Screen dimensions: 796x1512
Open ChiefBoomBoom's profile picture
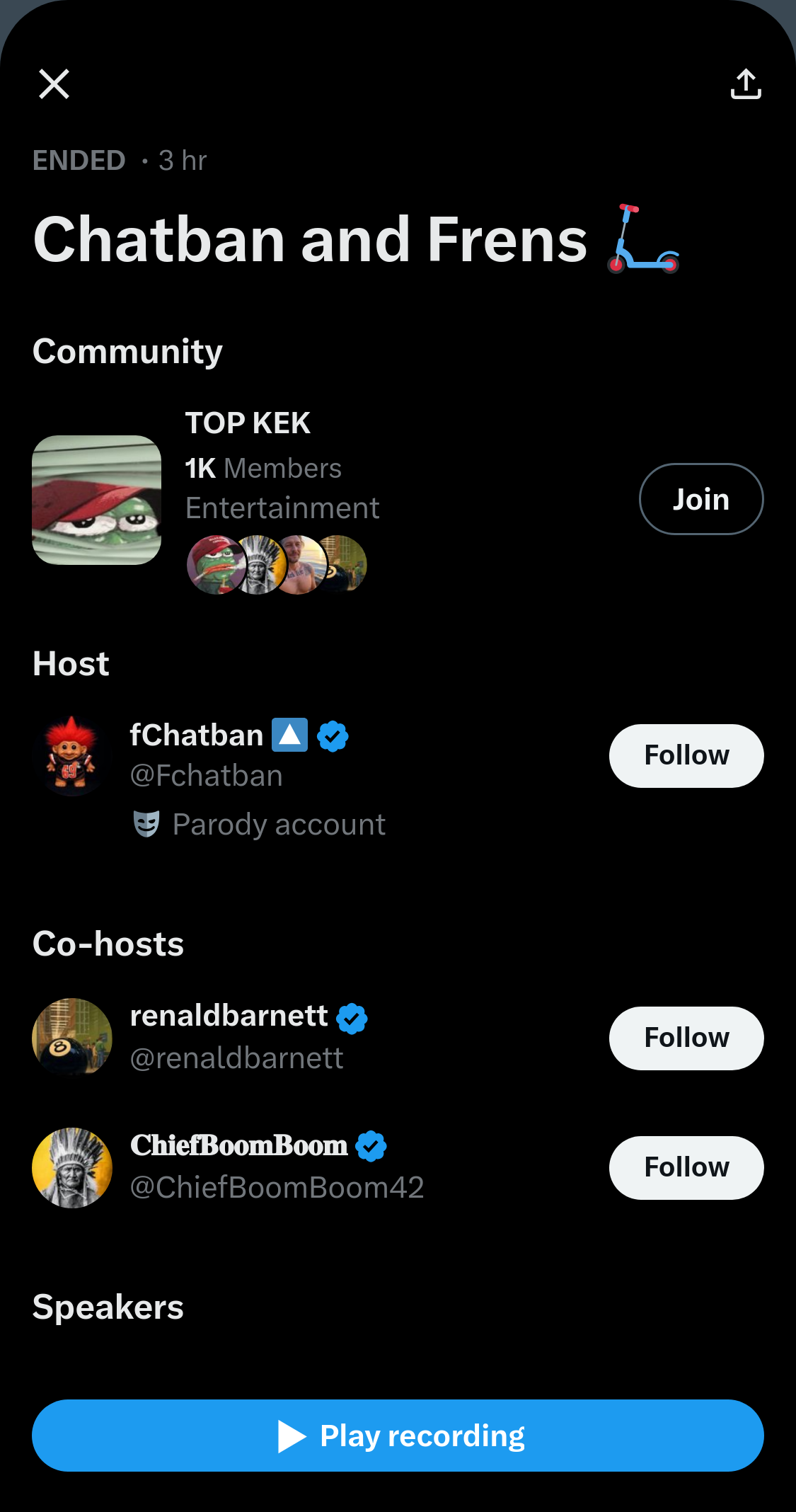(71, 1167)
